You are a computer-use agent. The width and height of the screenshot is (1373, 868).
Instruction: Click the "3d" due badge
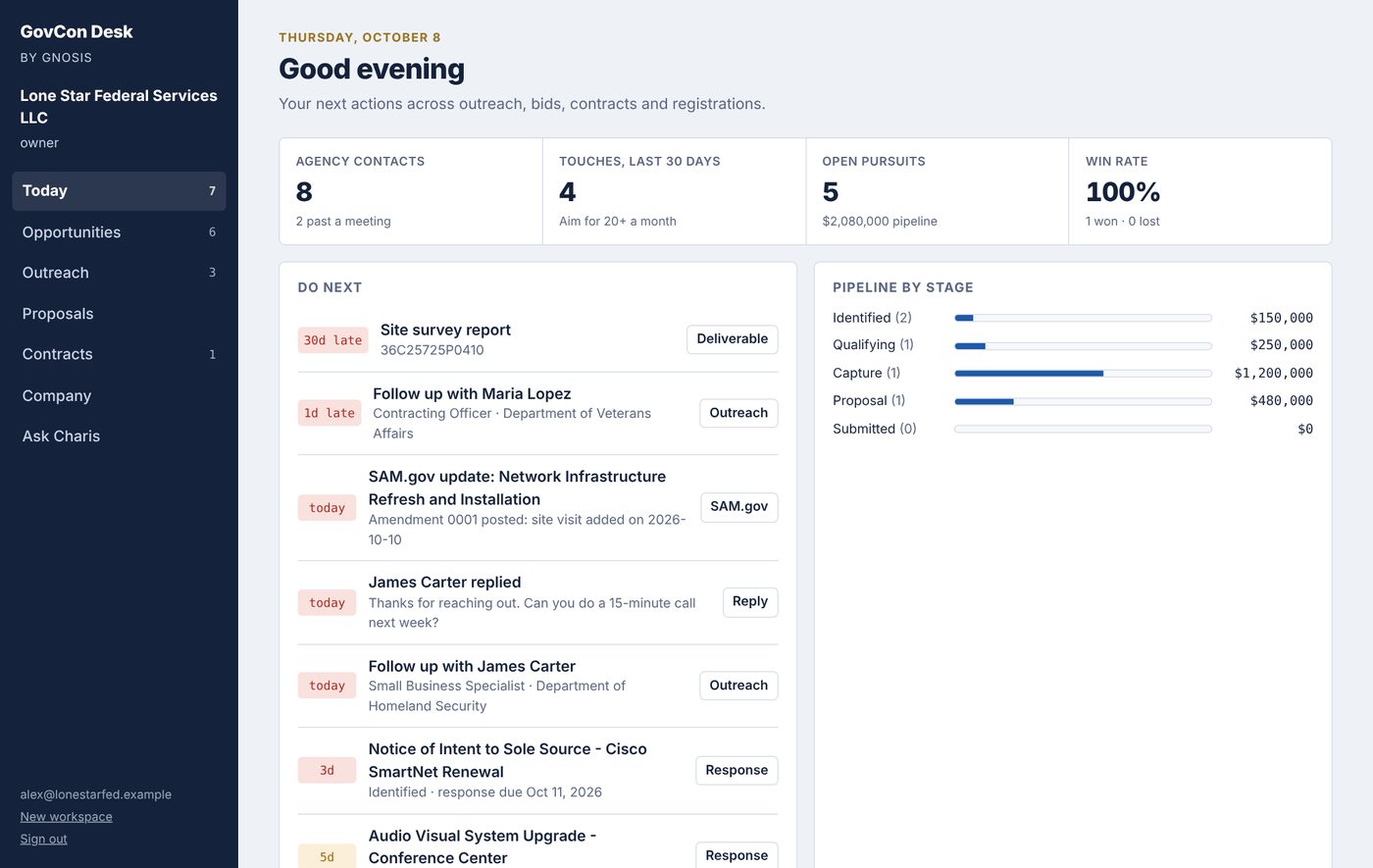(328, 771)
